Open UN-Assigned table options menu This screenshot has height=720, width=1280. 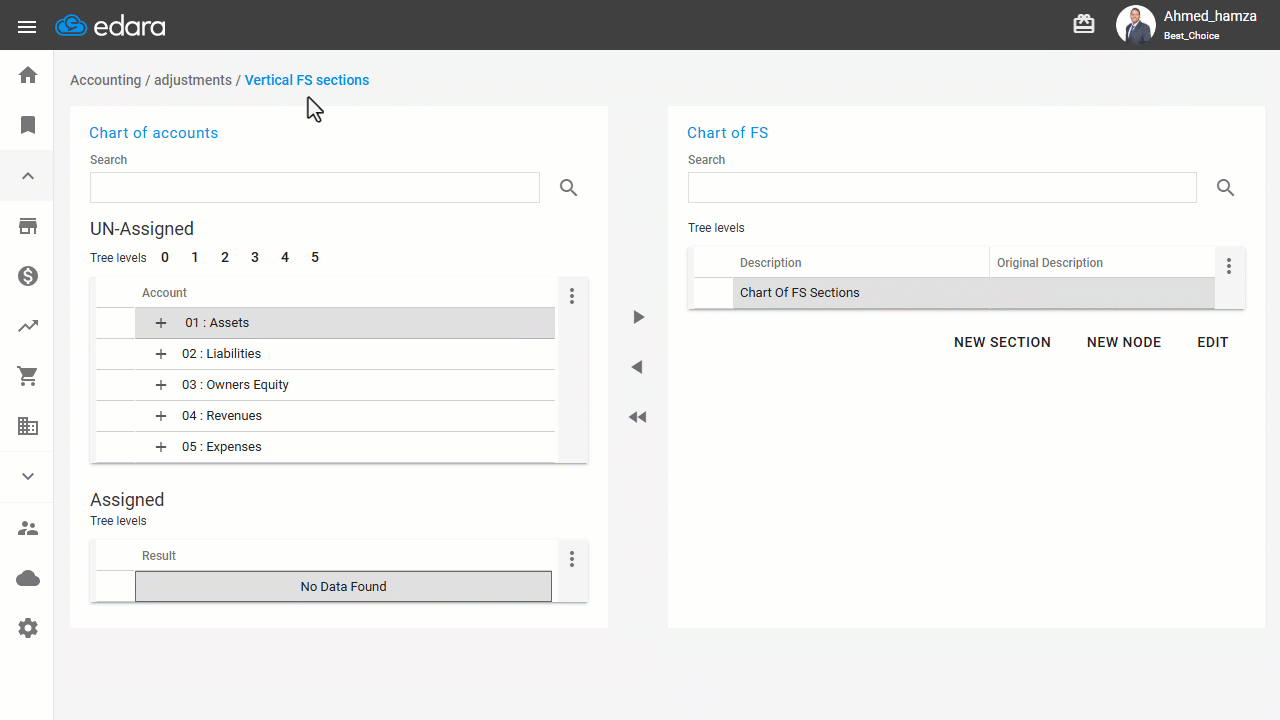pos(572,296)
